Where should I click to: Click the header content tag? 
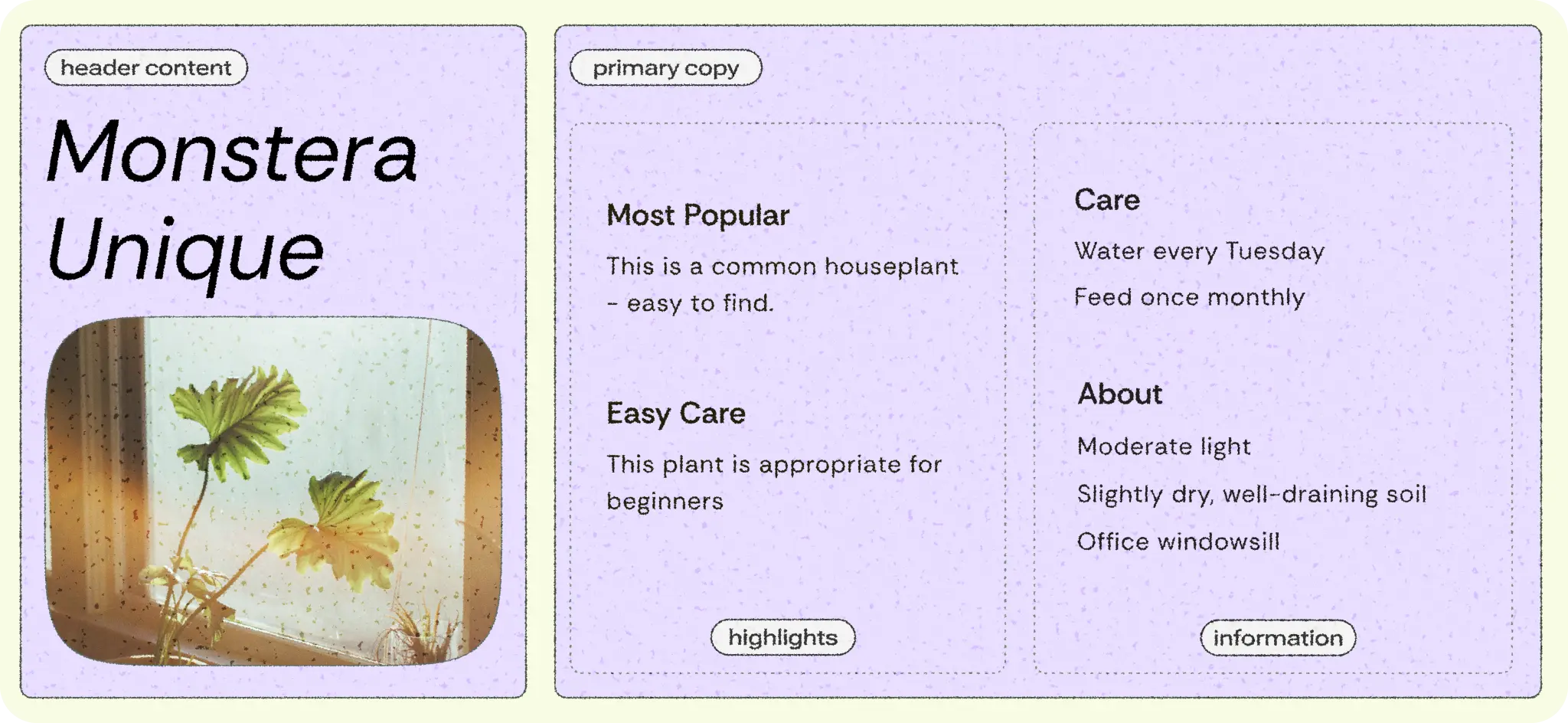click(146, 67)
